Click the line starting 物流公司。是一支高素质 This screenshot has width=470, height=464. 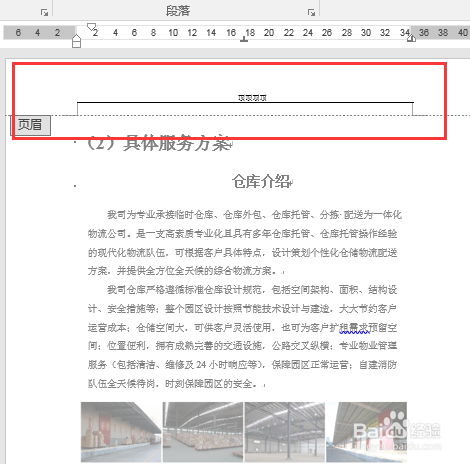pyautogui.click(x=242, y=234)
